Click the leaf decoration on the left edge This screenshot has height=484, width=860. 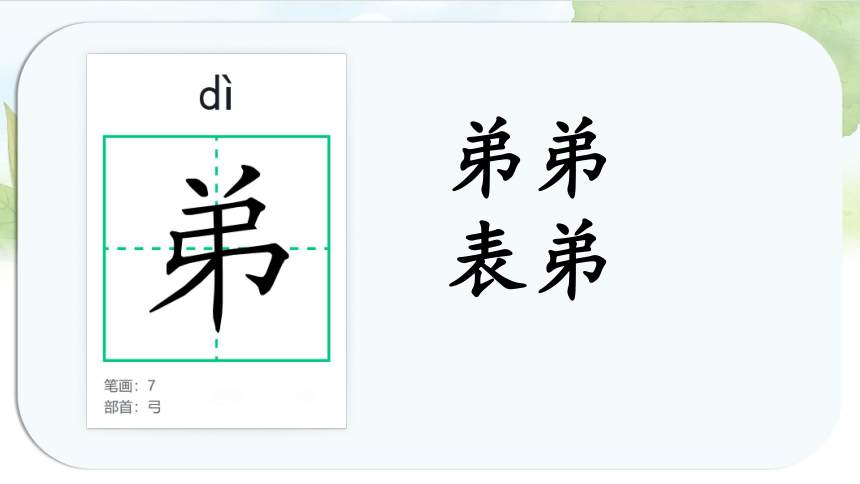point(8,181)
